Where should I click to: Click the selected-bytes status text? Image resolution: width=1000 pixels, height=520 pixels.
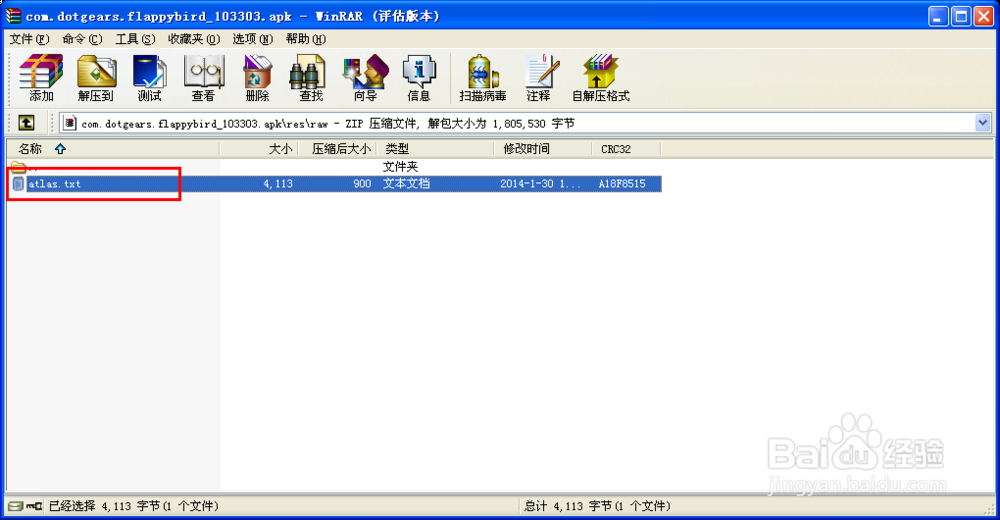tap(134, 506)
